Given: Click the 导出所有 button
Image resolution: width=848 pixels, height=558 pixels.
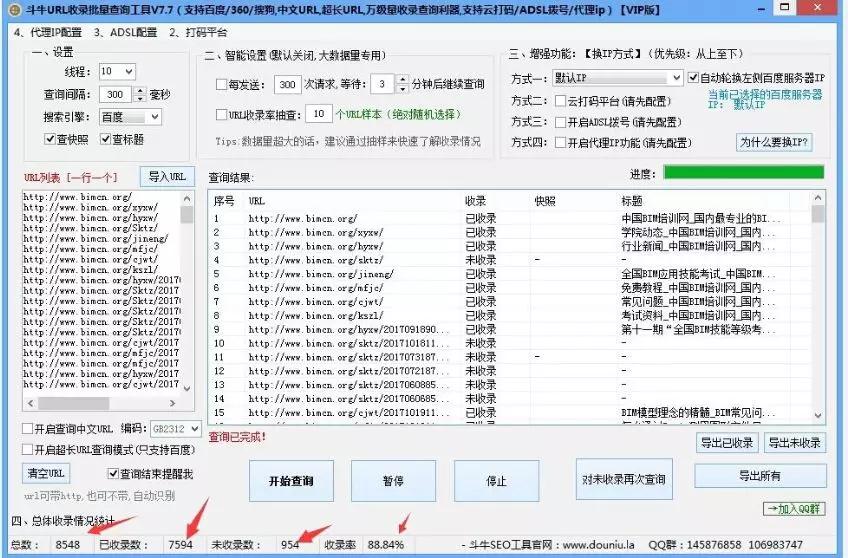Looking at the screenshot, I should pyautogui.click(x=759, y=476).
